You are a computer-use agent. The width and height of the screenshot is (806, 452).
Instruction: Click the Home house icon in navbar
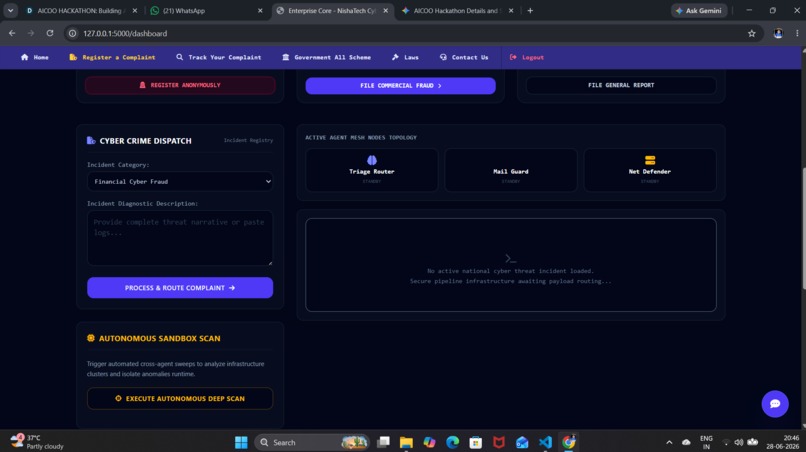(x=25, y=57)
